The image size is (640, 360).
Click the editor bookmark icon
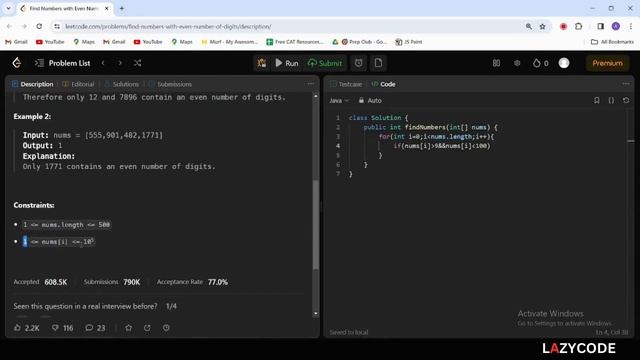597,100
